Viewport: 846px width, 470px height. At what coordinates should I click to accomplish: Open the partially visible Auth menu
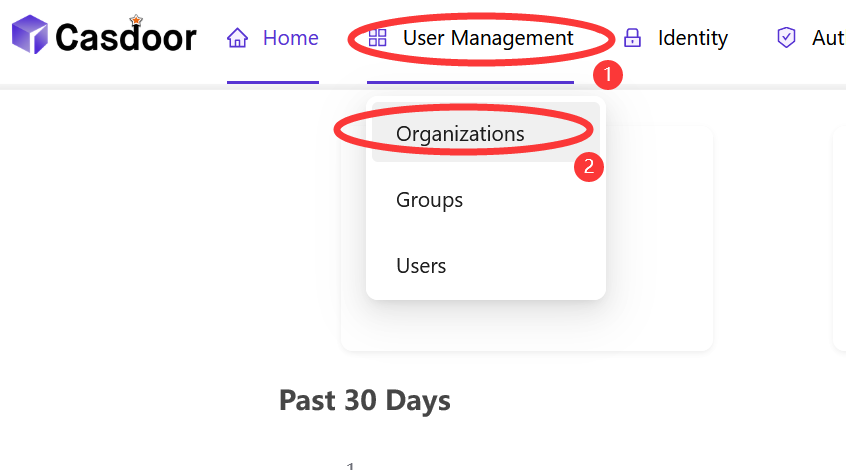pos(827,38)
